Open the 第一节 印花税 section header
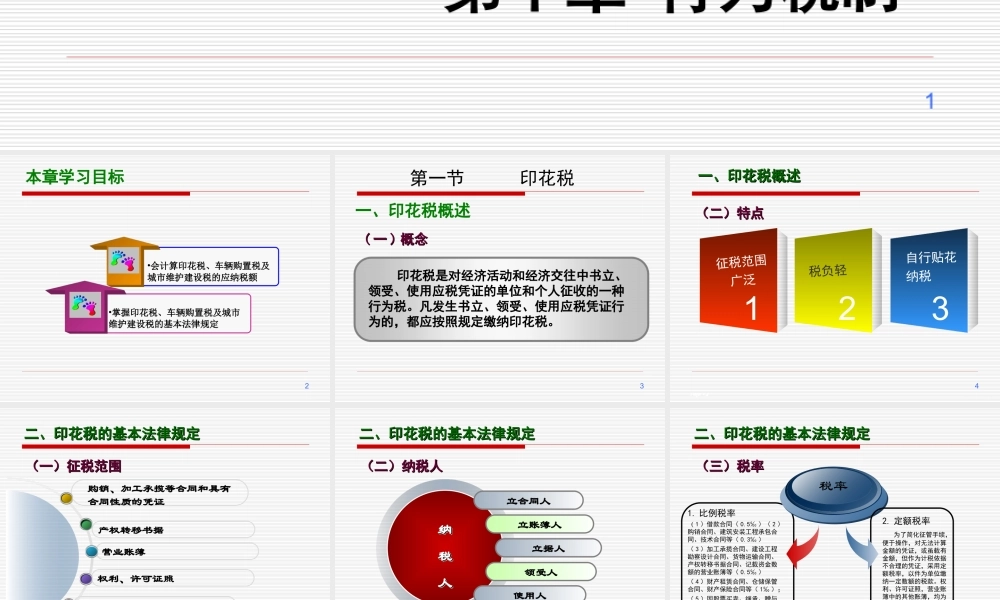The width and height of the screenshot is (1000, 600). point(492,179)
